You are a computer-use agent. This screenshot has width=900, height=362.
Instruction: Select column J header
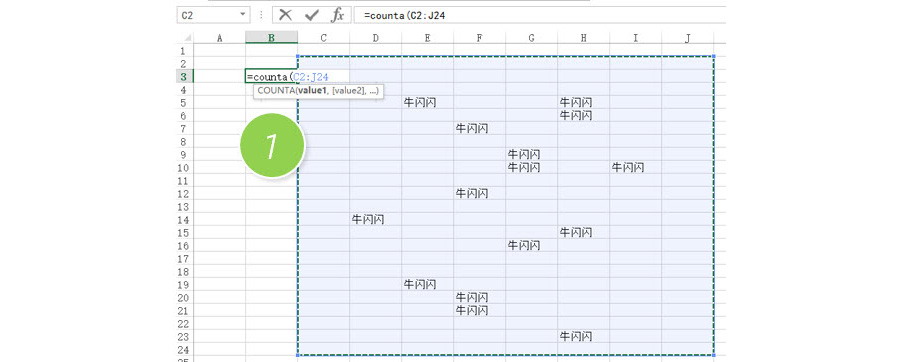pos(688,38)
